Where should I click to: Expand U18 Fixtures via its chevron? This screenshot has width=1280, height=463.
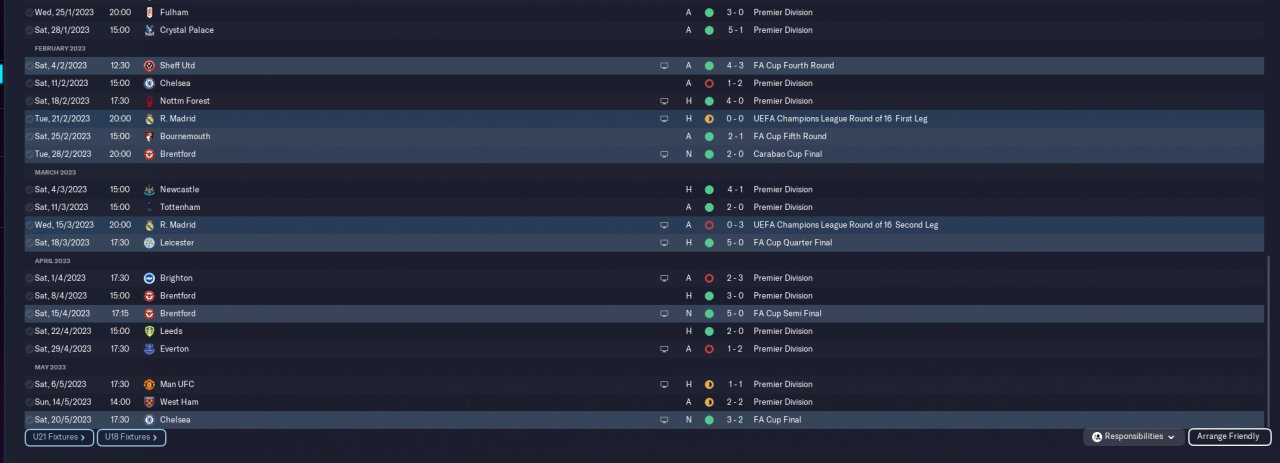155,437
